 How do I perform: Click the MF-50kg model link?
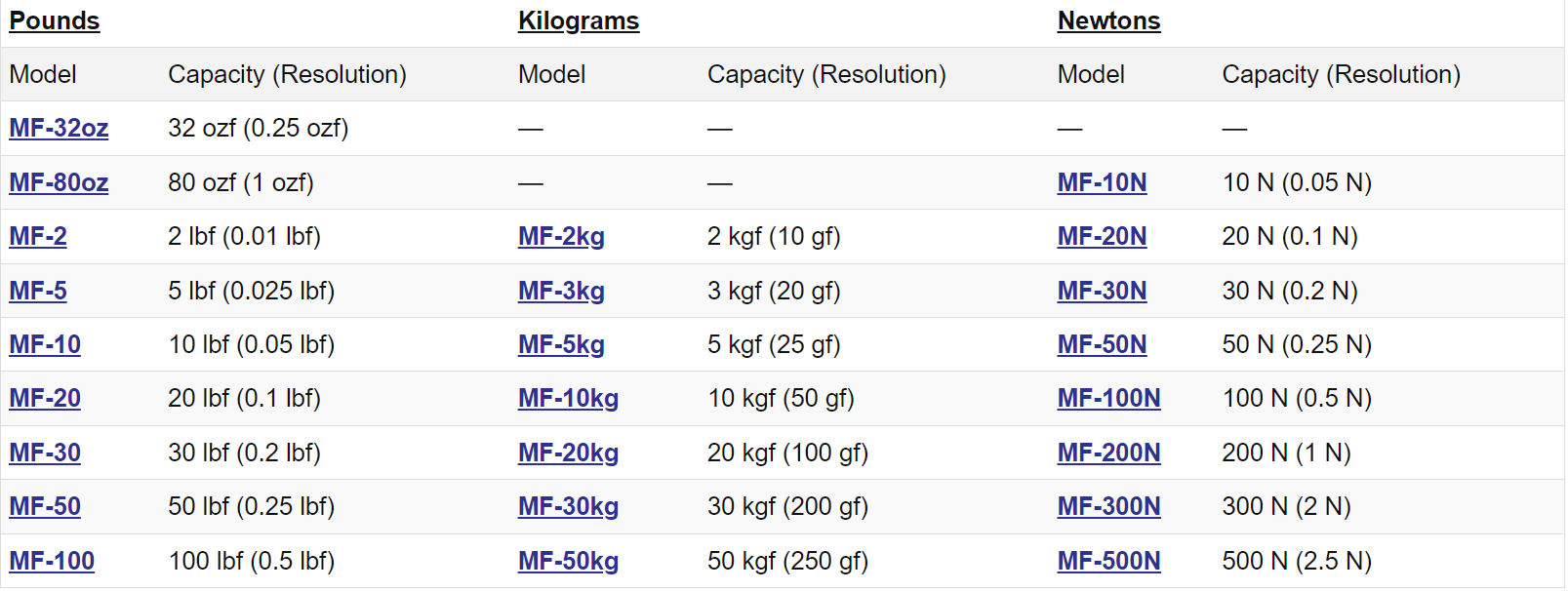[x=568, y=561]
